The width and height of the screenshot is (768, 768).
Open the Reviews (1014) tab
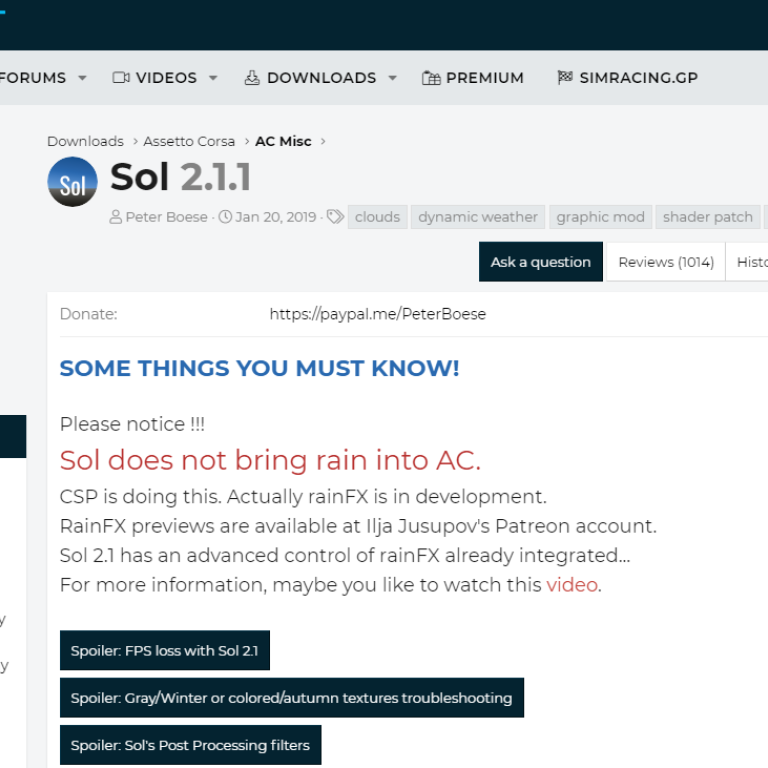pos(666,262)
